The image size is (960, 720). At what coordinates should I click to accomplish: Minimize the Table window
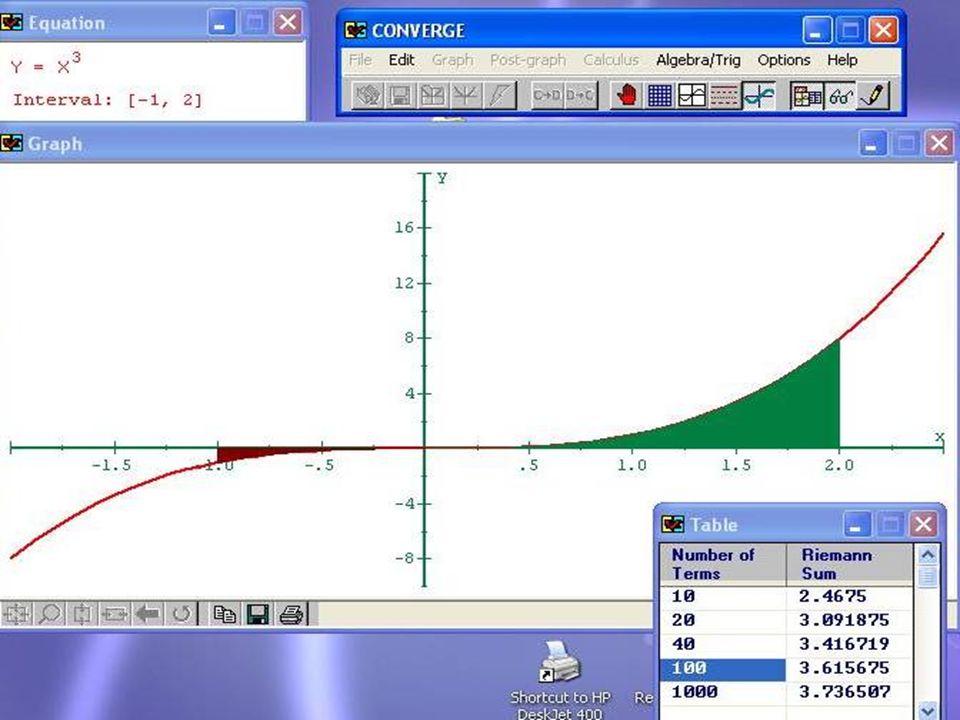[x=857, y=525]
